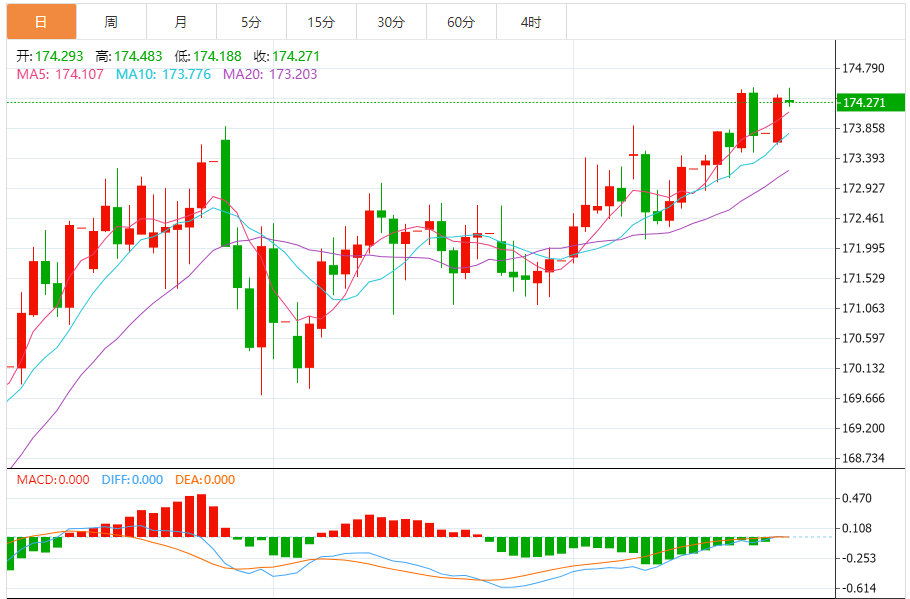Click the 开:174.293 open price value
This screenshot has width=910, height=599.
tap(50, 56)
